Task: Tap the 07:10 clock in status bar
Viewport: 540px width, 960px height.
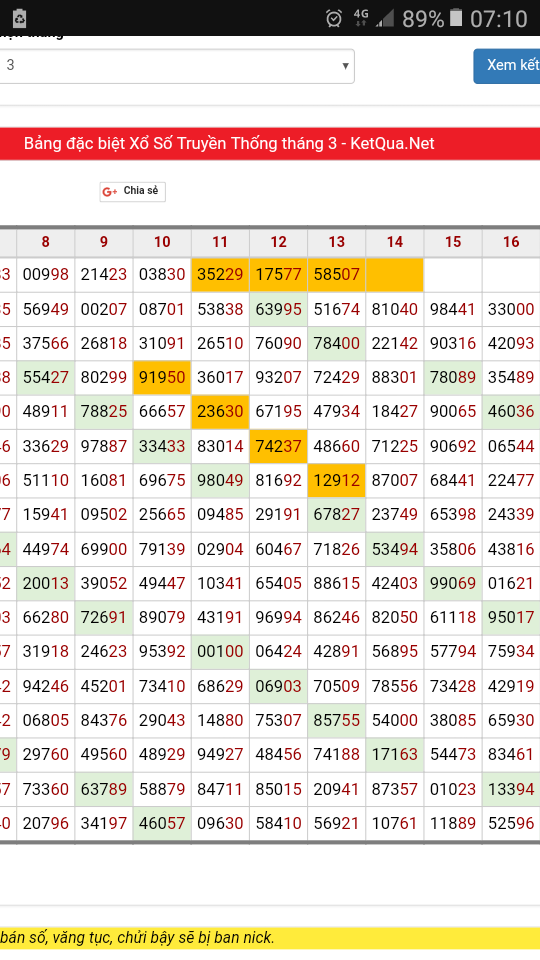Action: click(499, 19)
